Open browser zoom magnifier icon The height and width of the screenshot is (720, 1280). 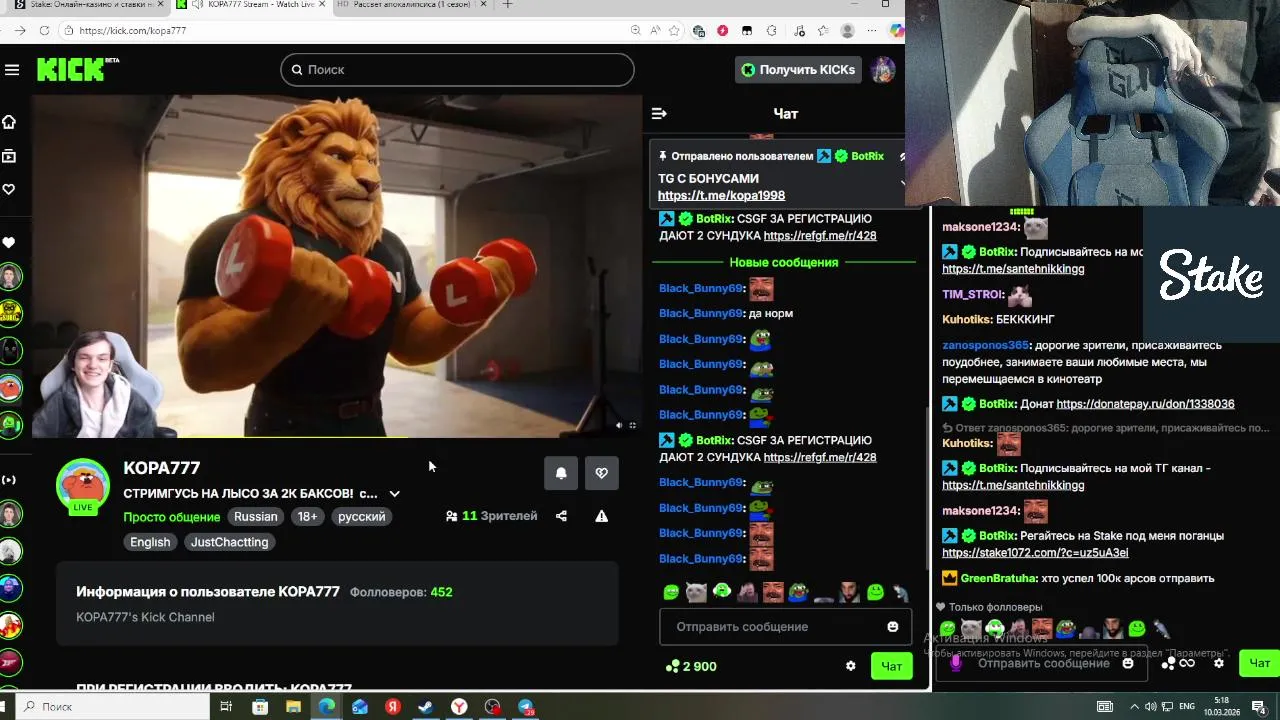click(x=636, y=31)
